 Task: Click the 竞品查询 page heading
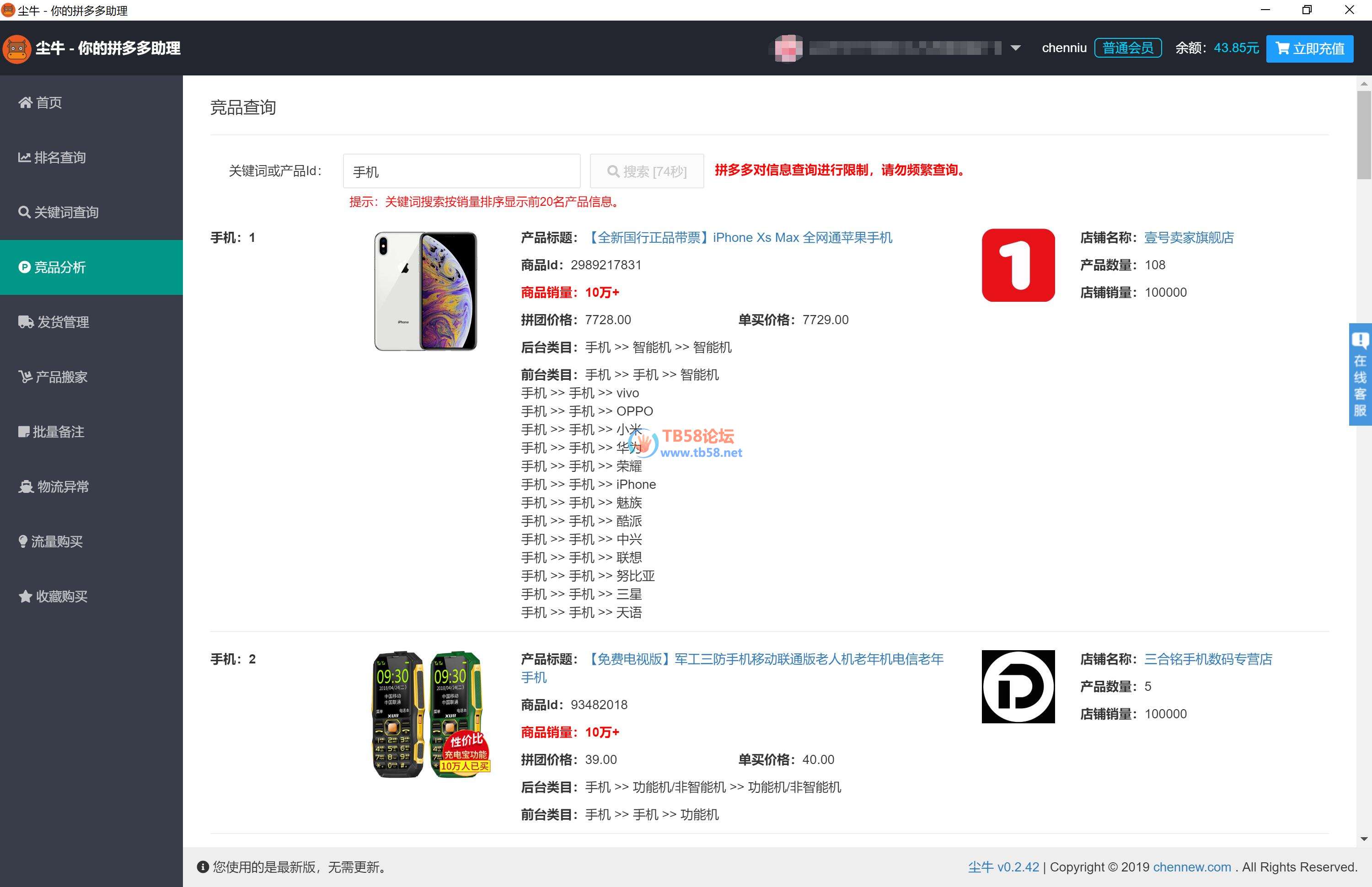pyautogui.click(x=243, y=108)
